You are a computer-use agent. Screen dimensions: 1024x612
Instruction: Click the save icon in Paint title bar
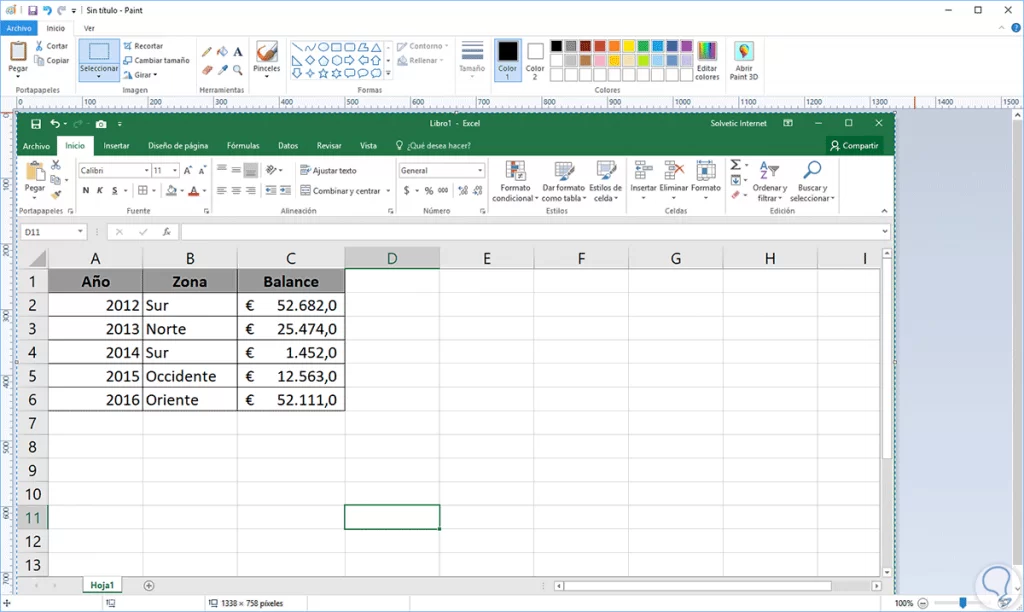(x=33, y=10)
